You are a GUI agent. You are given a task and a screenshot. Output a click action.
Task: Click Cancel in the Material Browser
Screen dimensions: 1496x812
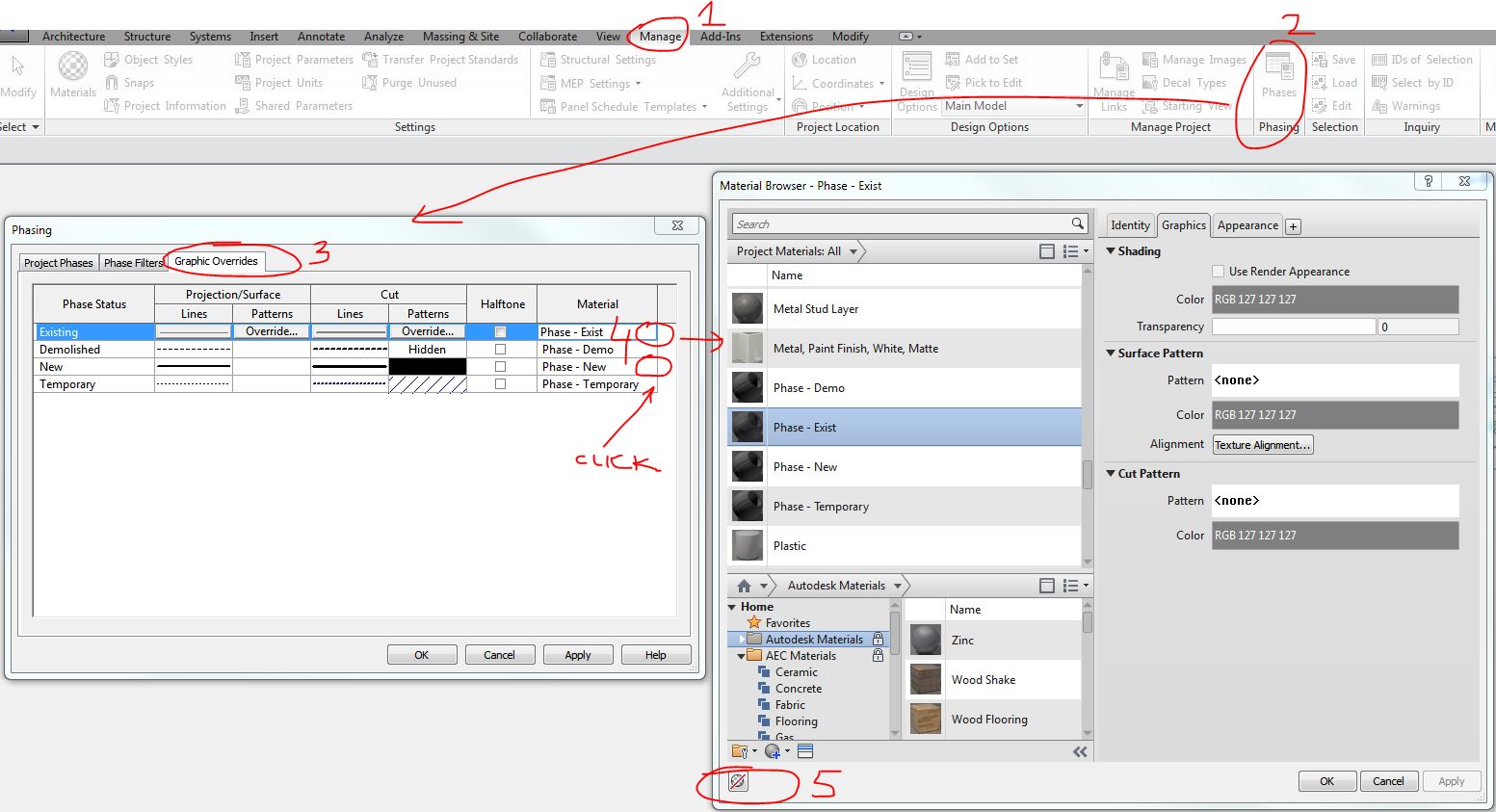(x=1388, y=781)
